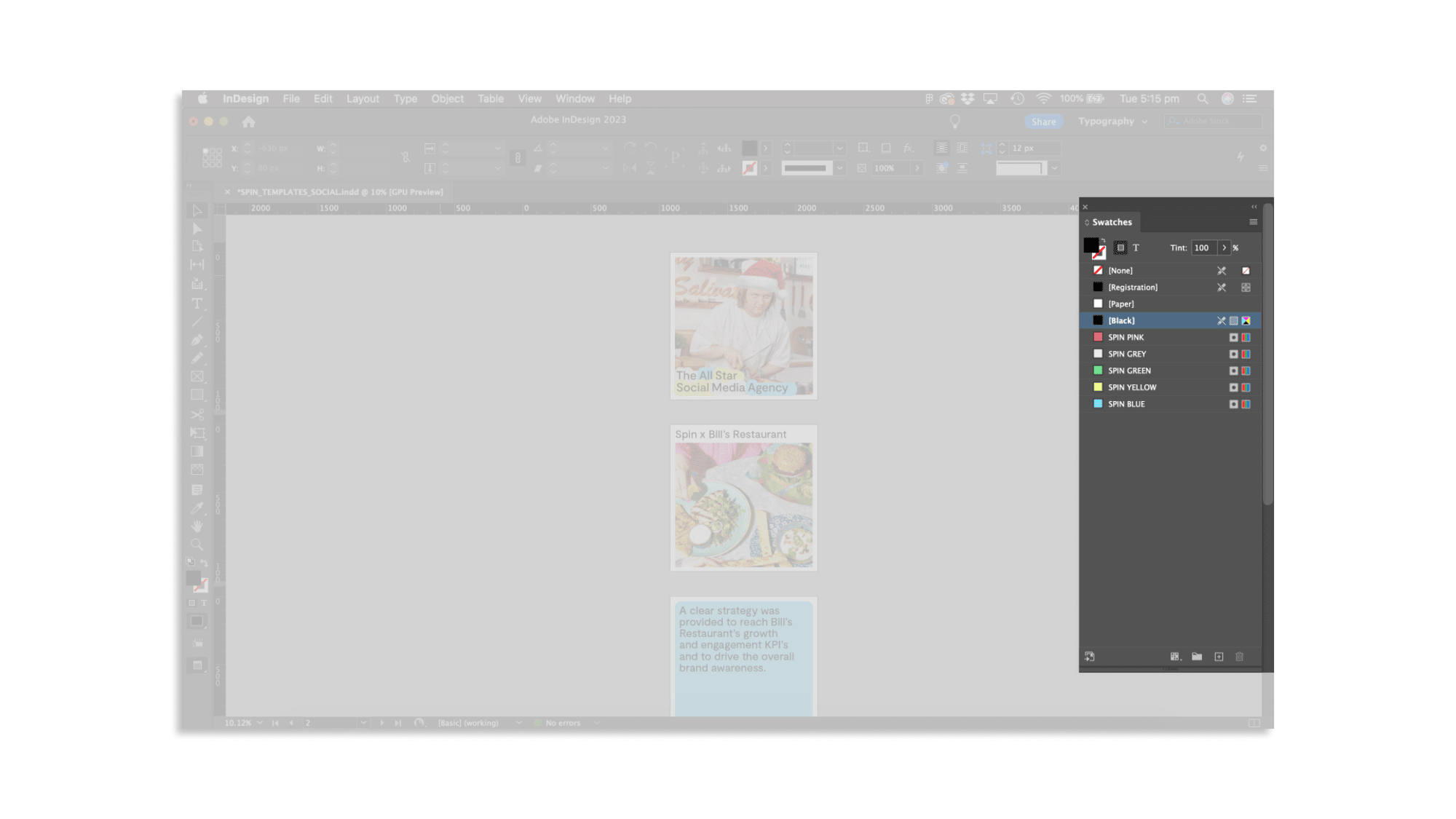Select the Line tool
Image resolution: width=1456 pixels, height=819 pixels.
[197, 322]
